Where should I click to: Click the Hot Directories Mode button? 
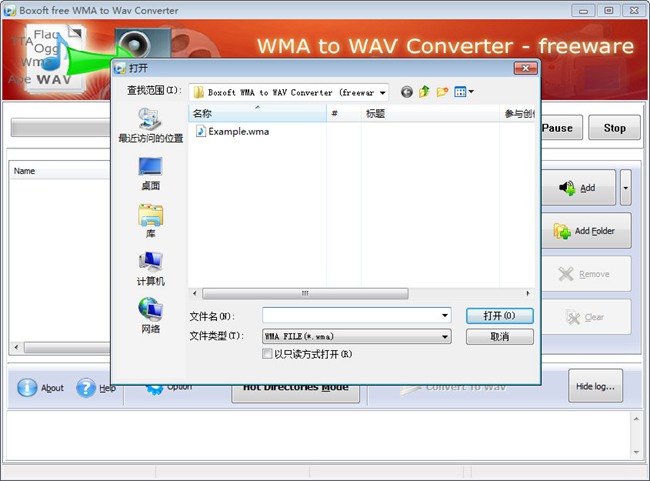[295, 392]
